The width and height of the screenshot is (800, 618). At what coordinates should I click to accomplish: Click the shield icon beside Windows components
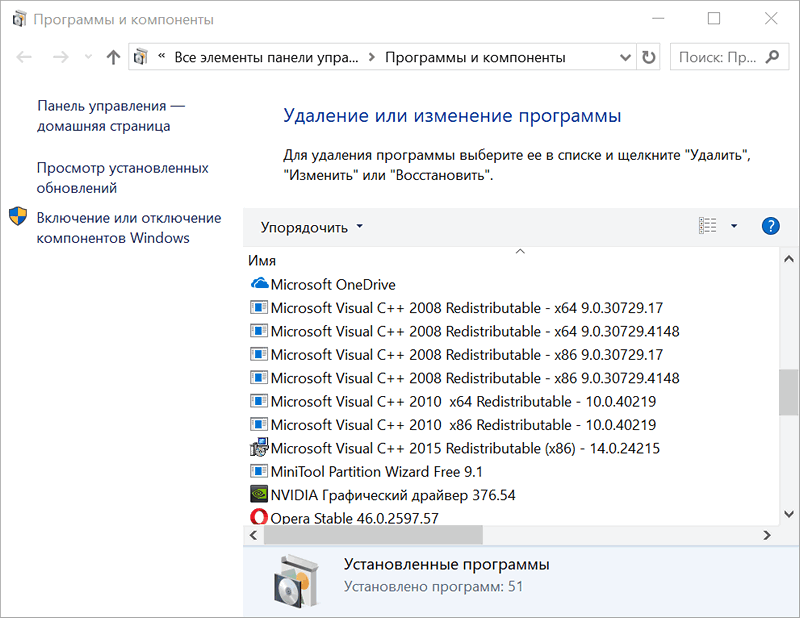click(x=18, y=216)
